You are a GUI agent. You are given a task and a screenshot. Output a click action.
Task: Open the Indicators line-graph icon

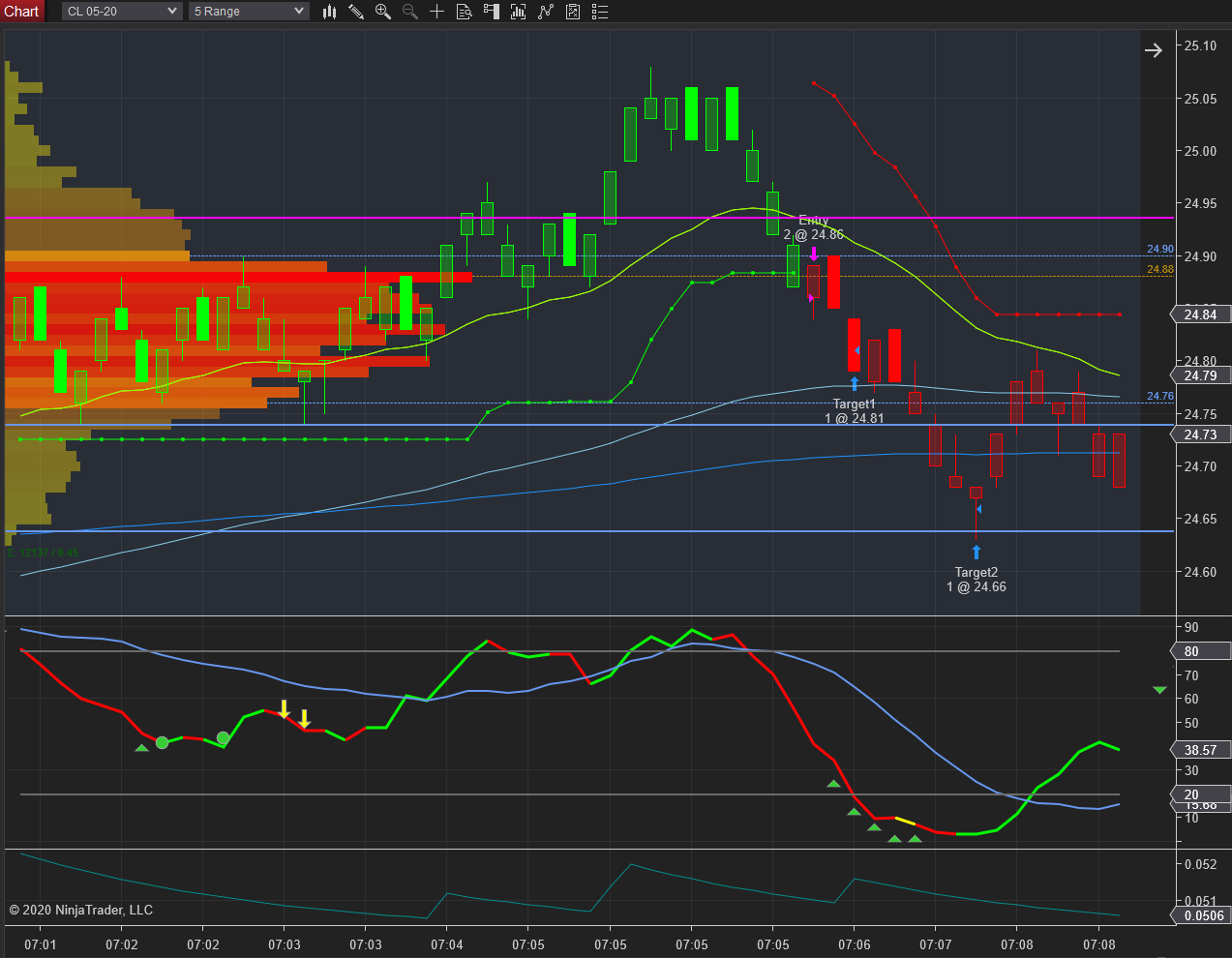[x=546, y=12]
